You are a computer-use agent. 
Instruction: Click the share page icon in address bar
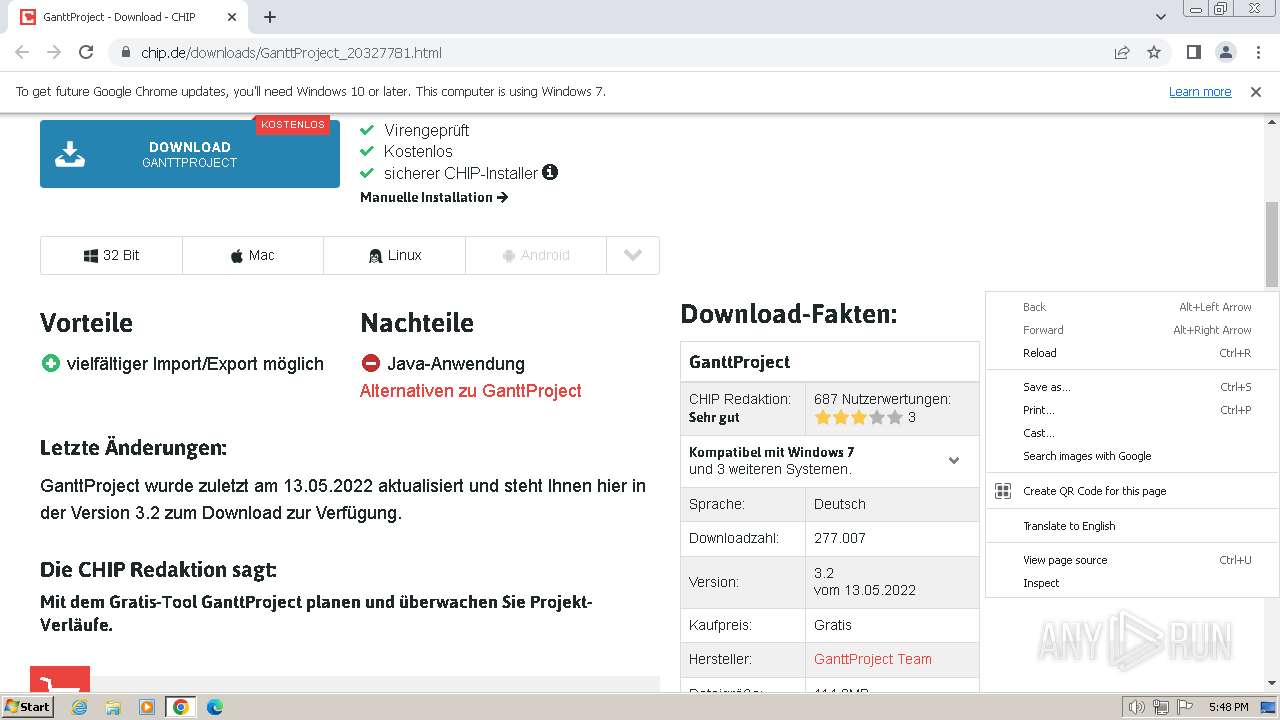1122,52
